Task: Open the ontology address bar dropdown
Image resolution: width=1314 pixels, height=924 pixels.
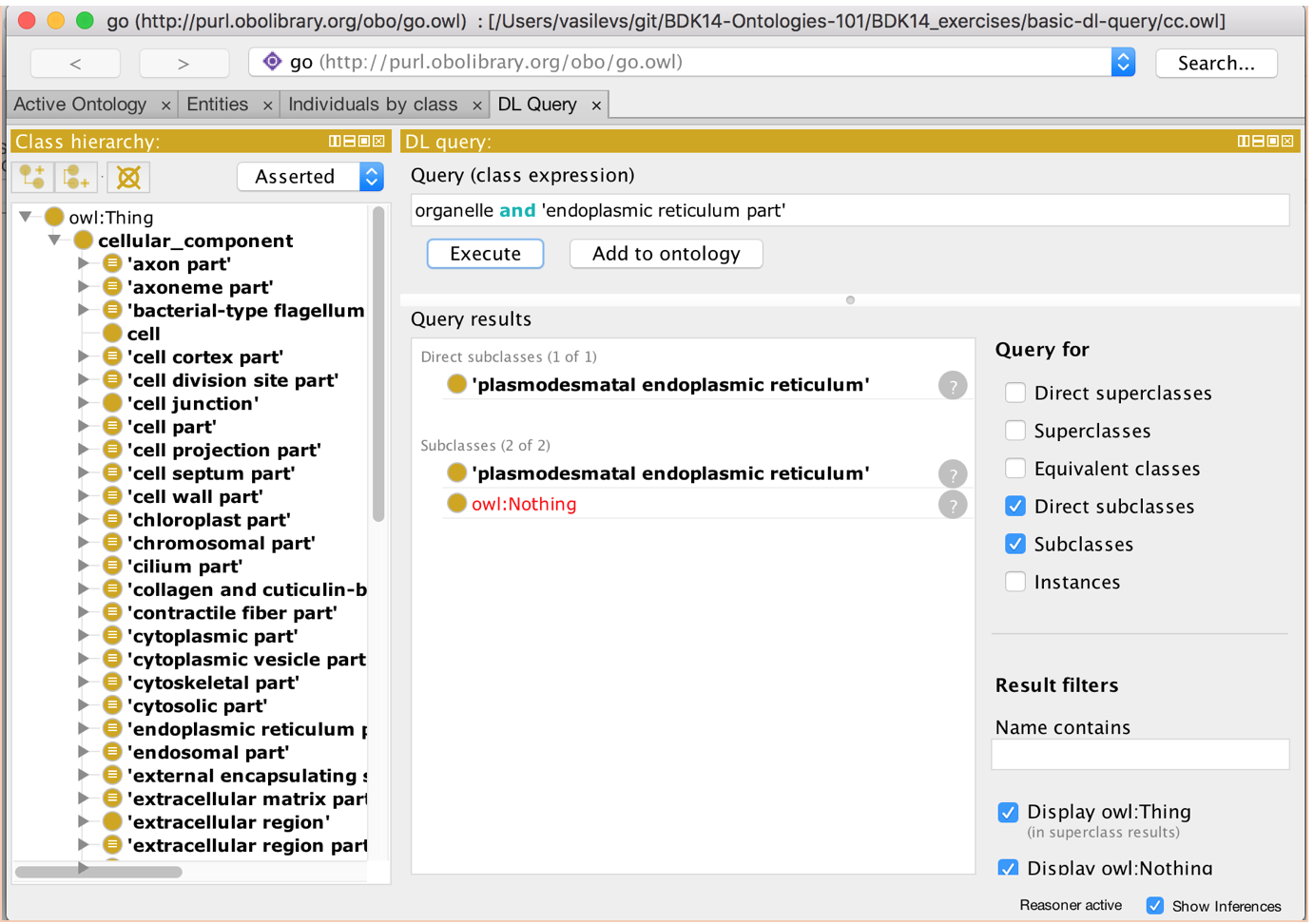Action: [1123, 63]
